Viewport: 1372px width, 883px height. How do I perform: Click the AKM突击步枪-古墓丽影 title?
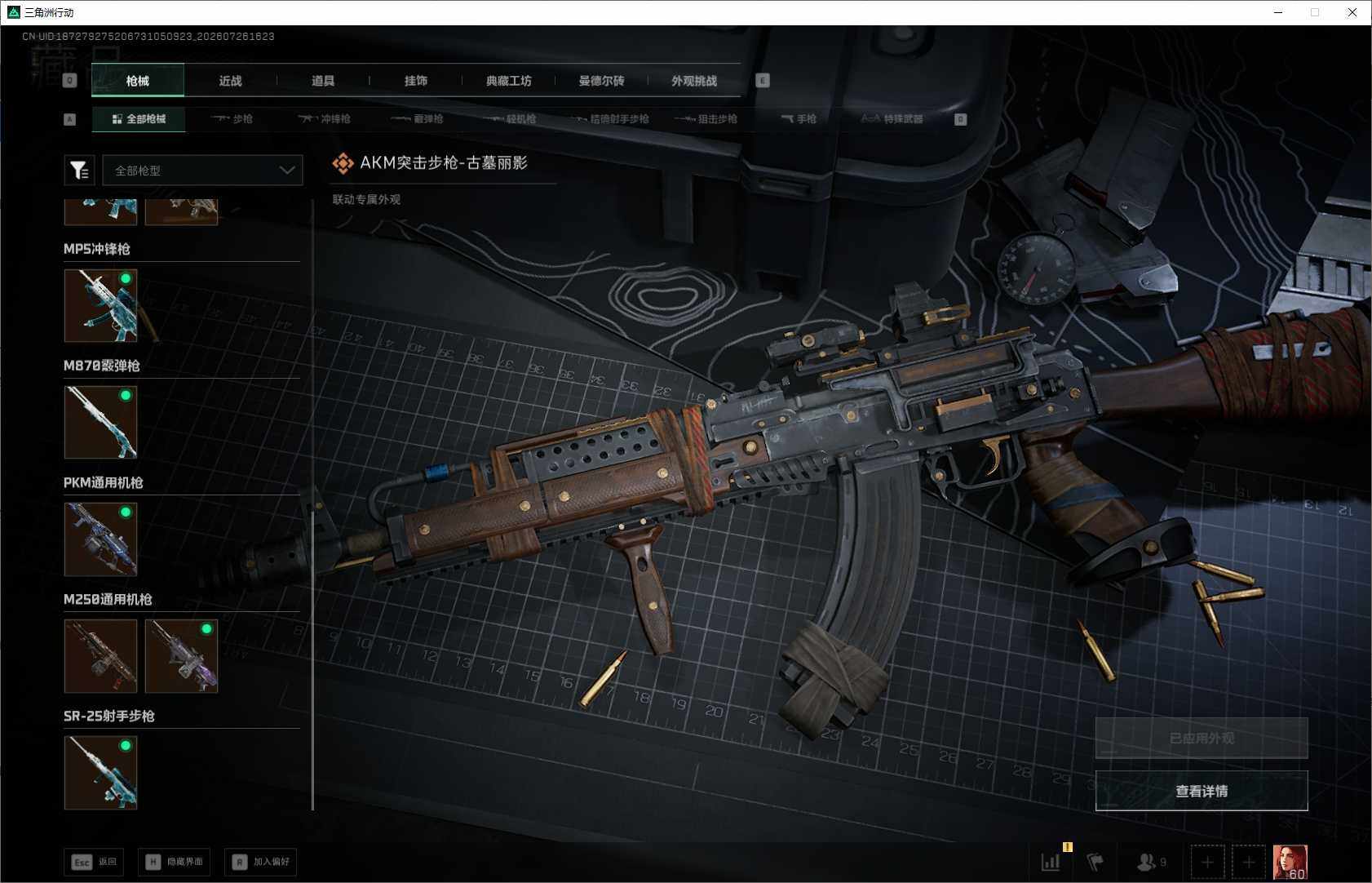(x=444, y=162)
